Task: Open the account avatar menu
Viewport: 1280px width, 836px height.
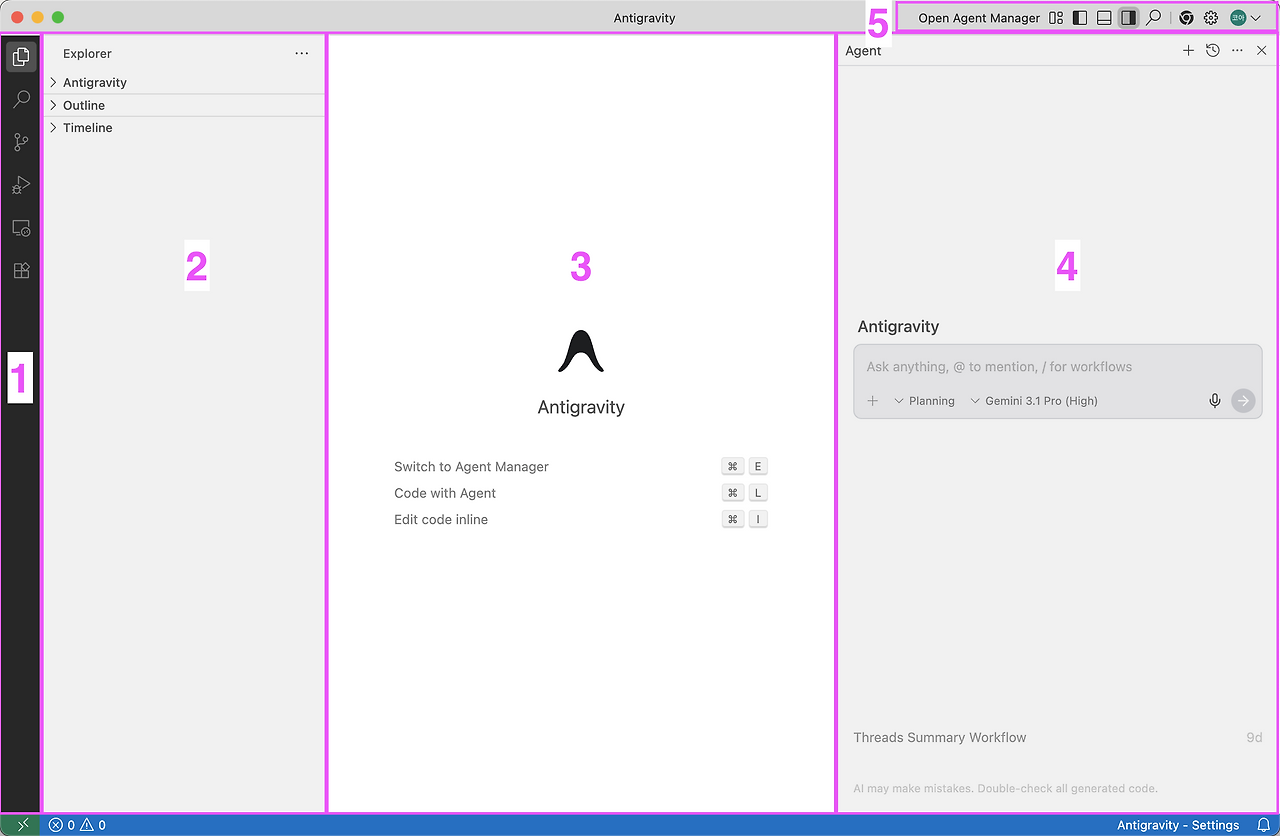Action: tap(1245, 18)
